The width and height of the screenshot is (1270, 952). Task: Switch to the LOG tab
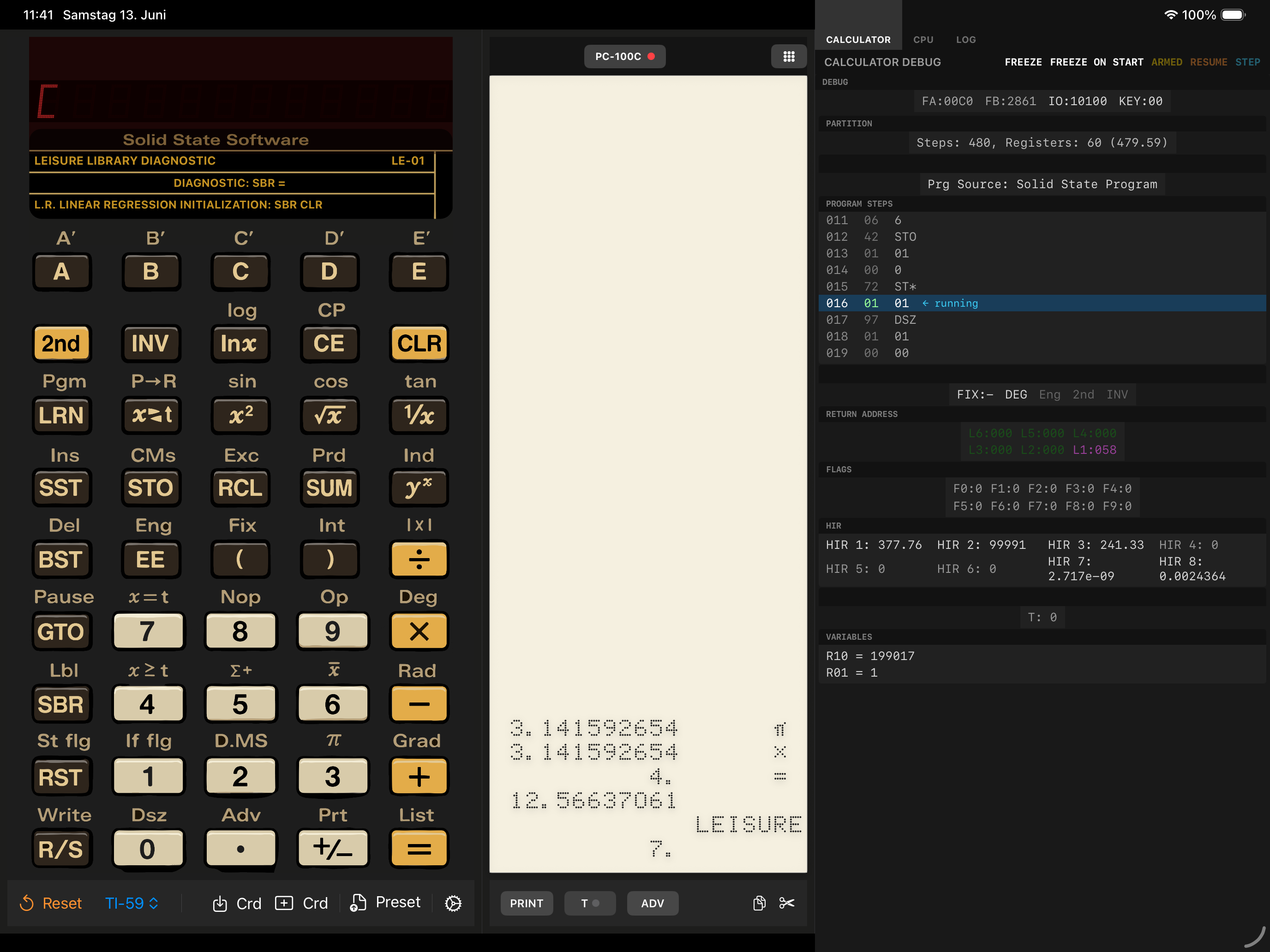tap(965, 40)
